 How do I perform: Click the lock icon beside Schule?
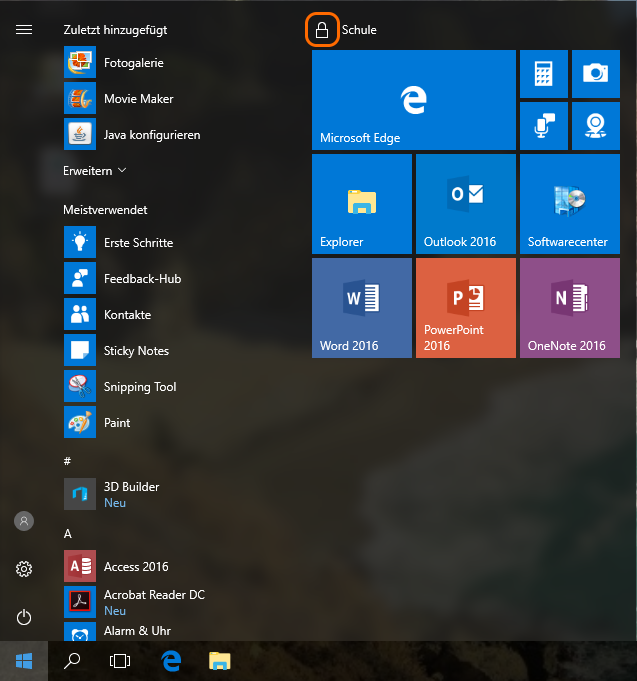coord(321,30)
